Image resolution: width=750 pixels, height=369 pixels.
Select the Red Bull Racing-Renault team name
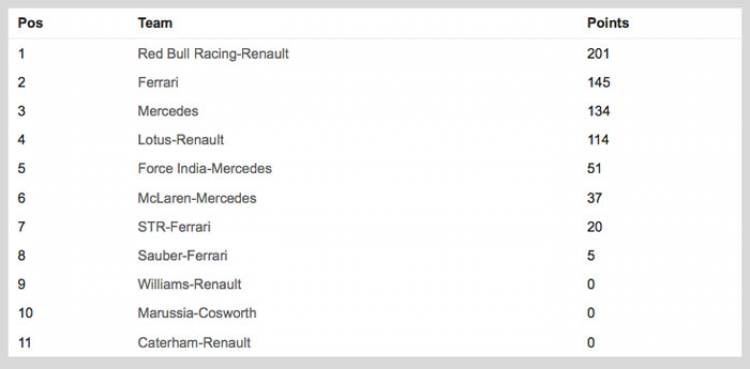pyautogui.click(x=213, y=54)
